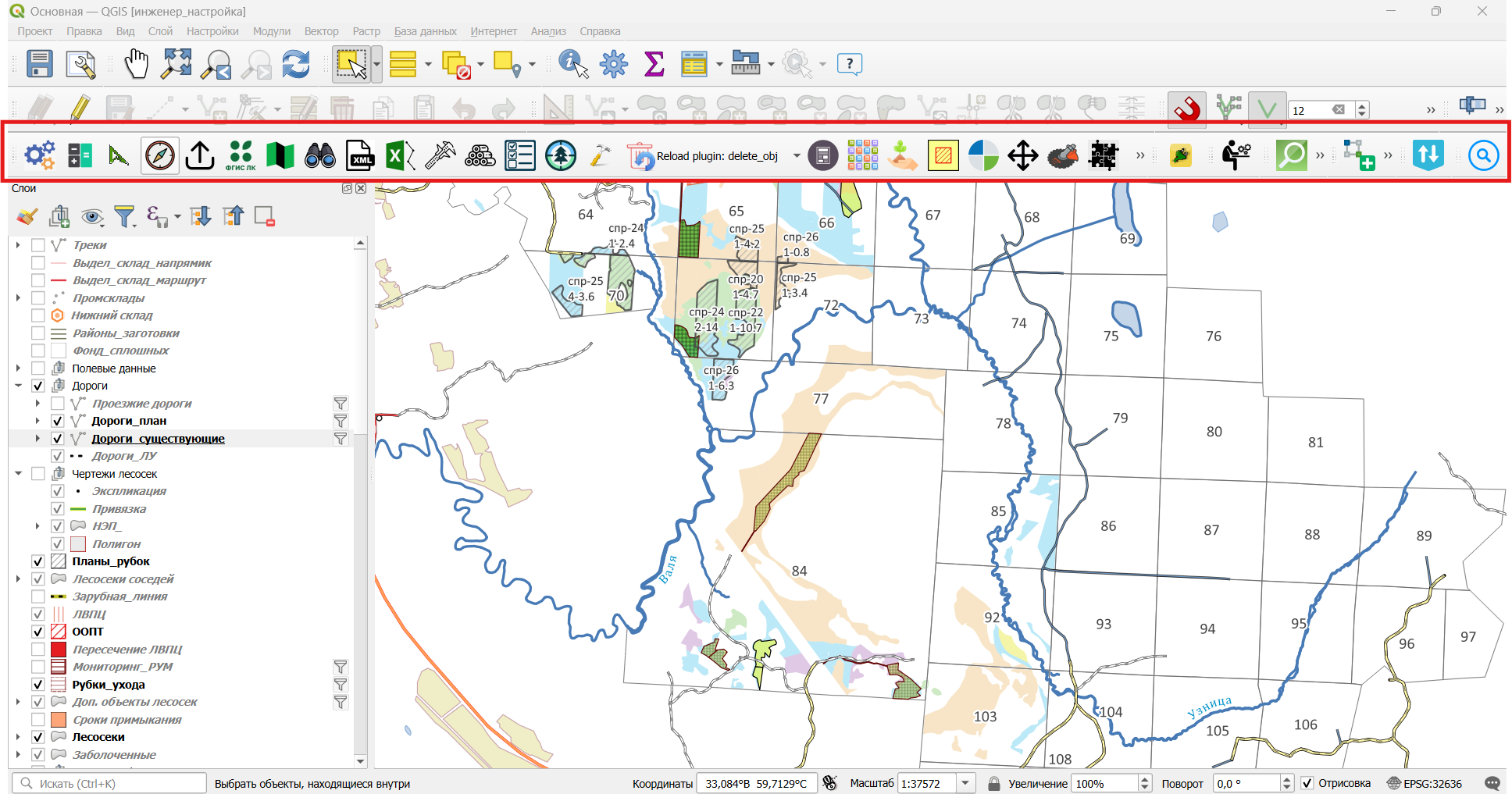Viewport: 1512px width, 794px height.
Task: Enable the Треки layer checkbox
Action: coord(37,245)
